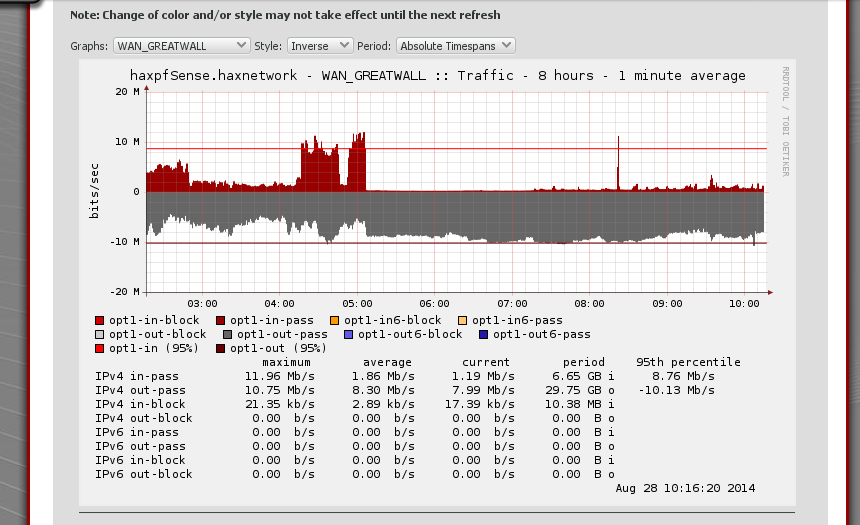Click the opt1-in6-block orange legend swatch

(335, 320)
